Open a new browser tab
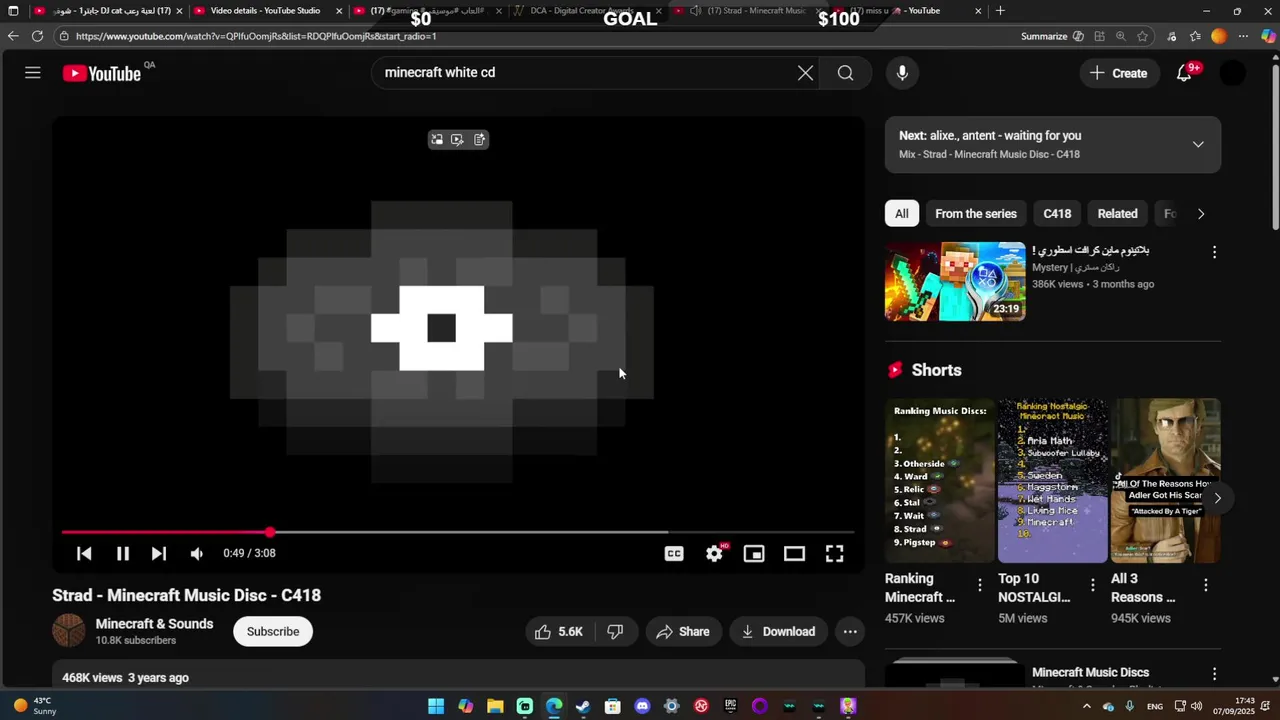The image size is (1280, 720). (1000, 11)
